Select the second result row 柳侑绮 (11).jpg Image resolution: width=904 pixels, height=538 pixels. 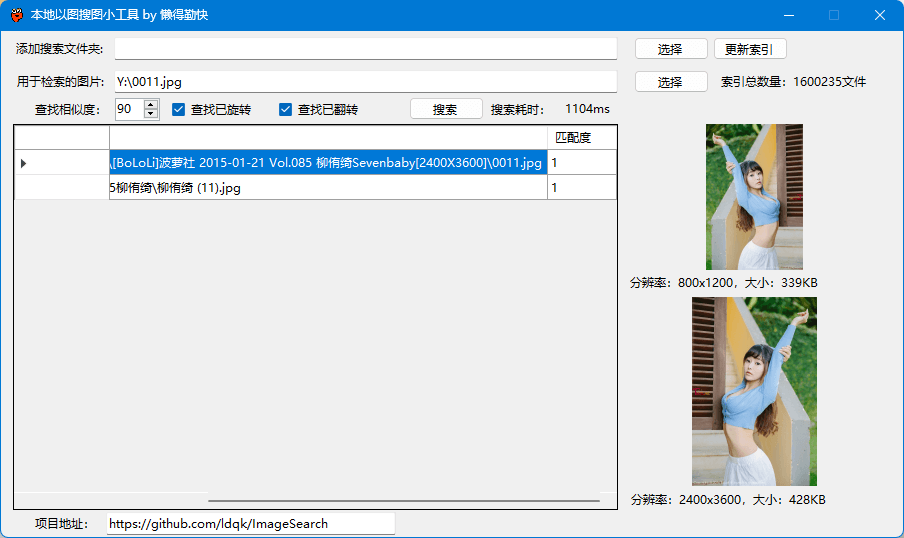(x=327, y=188)
